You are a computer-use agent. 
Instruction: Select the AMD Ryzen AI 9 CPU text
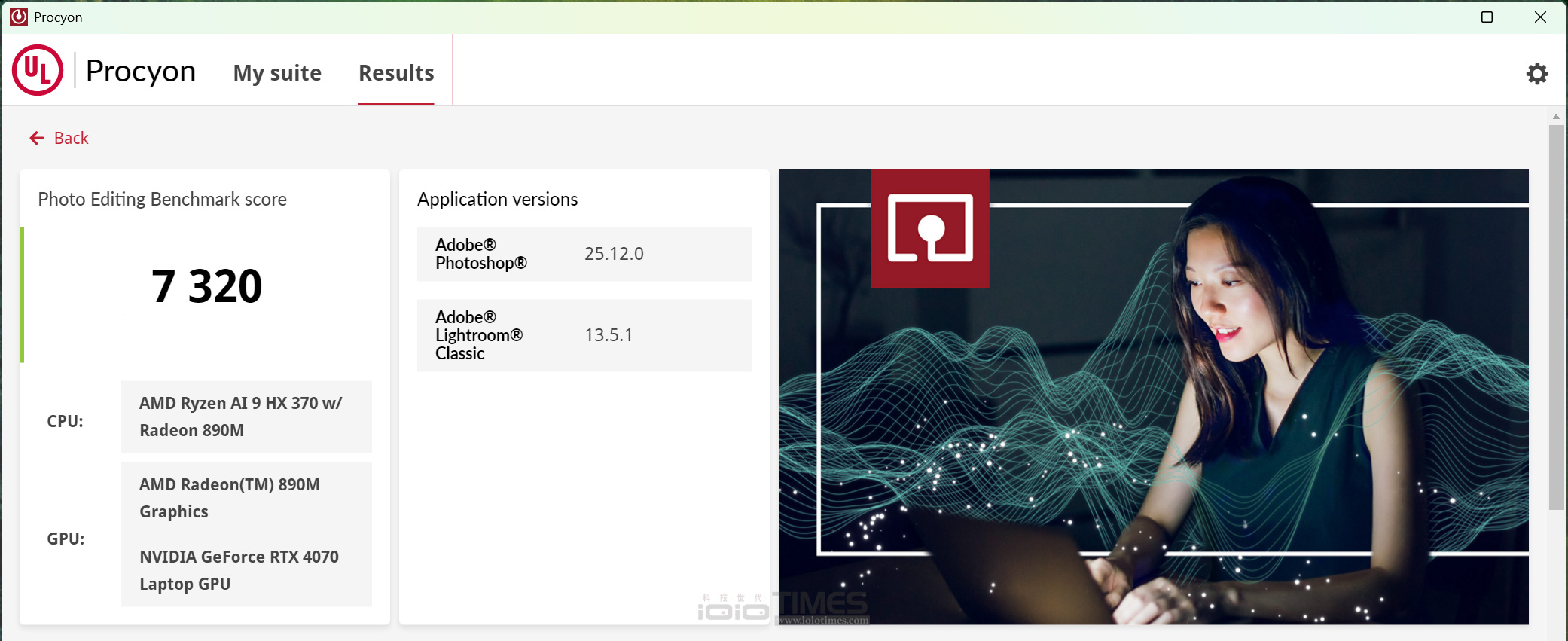tap(241, 417)
